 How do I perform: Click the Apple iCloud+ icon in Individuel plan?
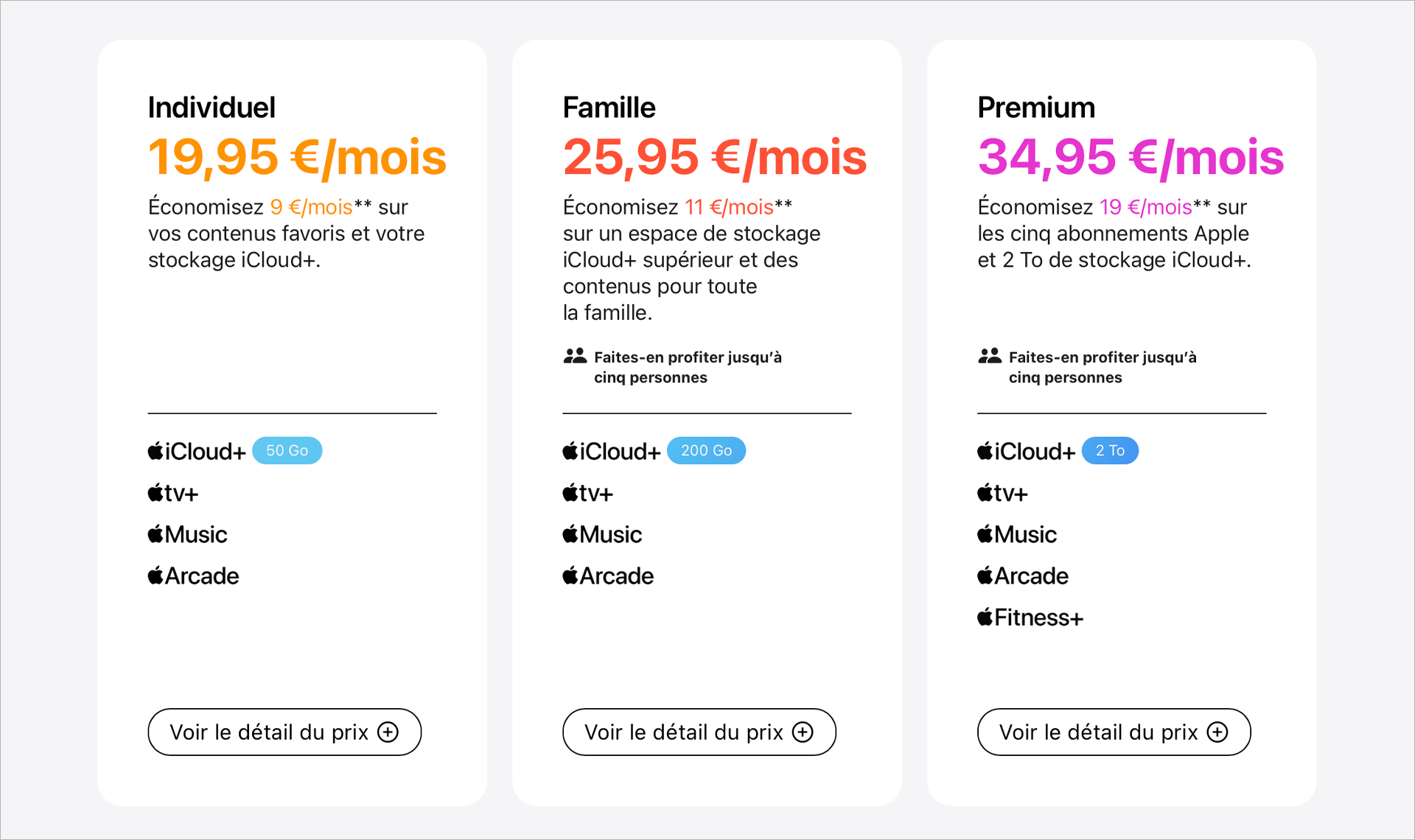pos(156,450)
